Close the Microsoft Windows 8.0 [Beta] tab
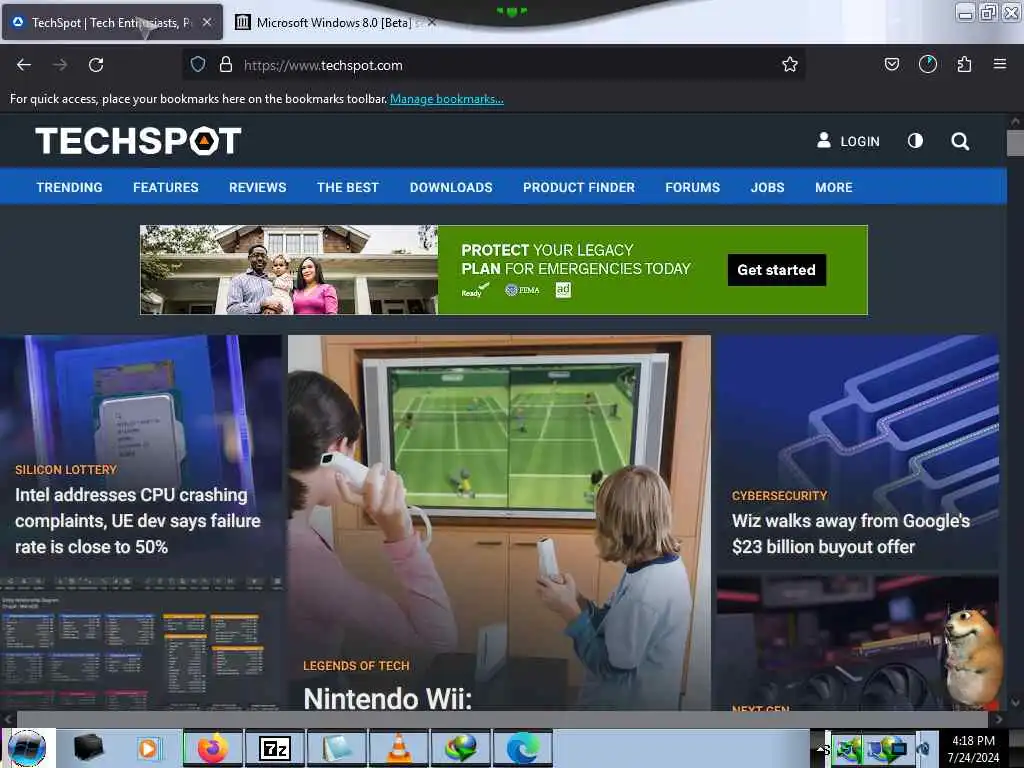The image size is (1024, 768). coord(432,23)
